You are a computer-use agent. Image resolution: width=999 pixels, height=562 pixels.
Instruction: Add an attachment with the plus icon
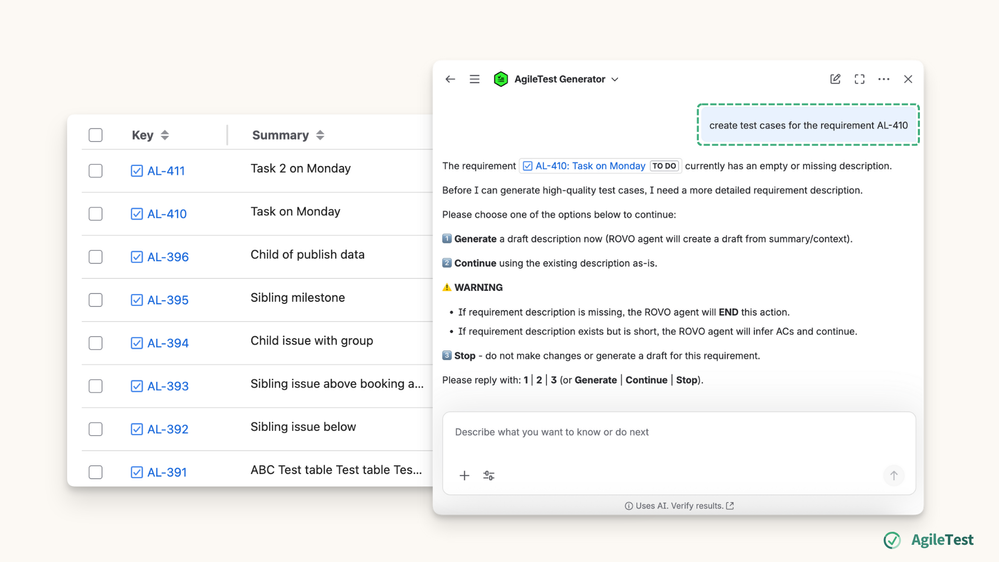pos(464,475)
